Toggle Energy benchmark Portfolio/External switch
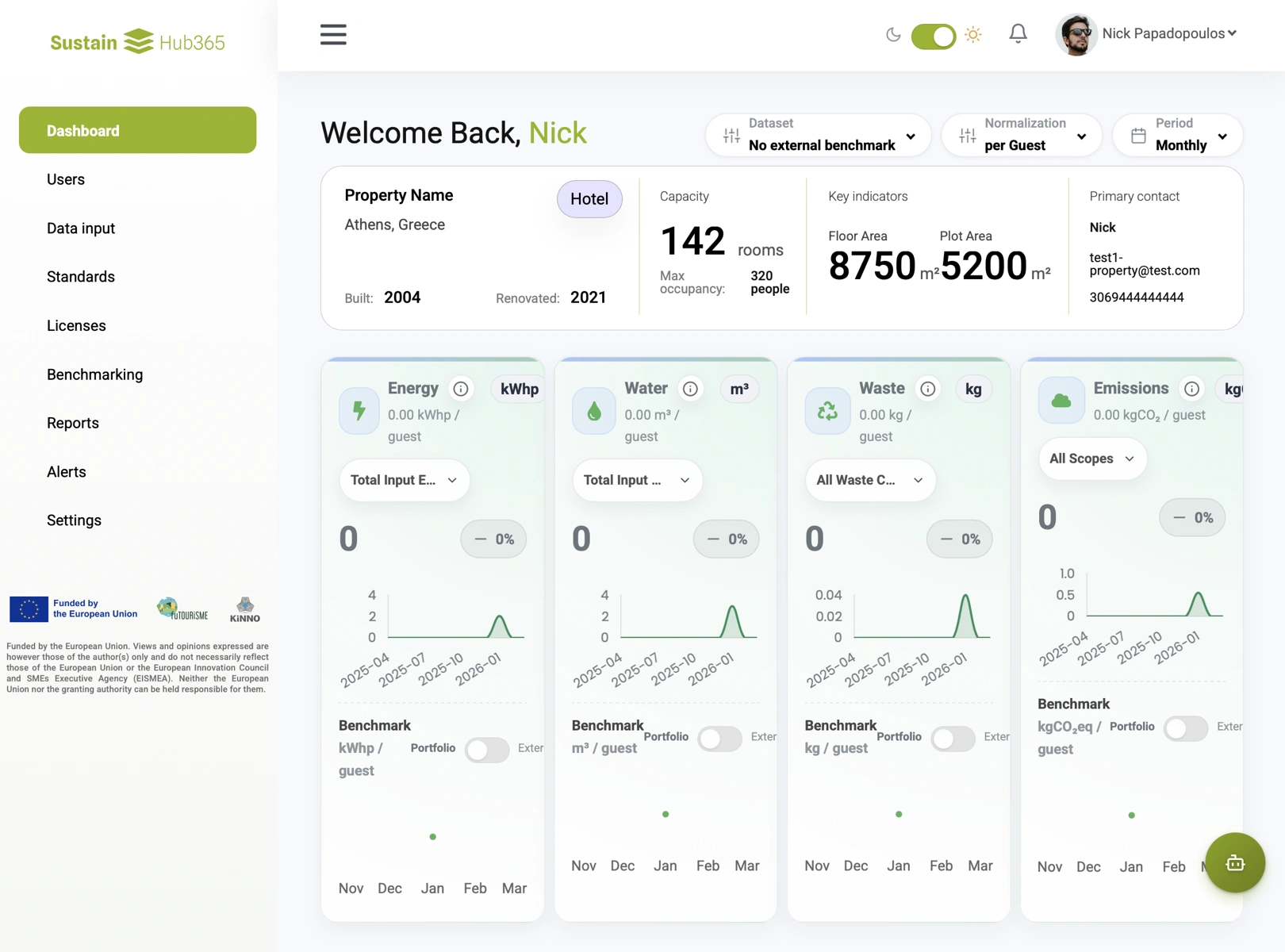Image resolution: width=1285 pixels, height=952 pixels. click(486, 750)
